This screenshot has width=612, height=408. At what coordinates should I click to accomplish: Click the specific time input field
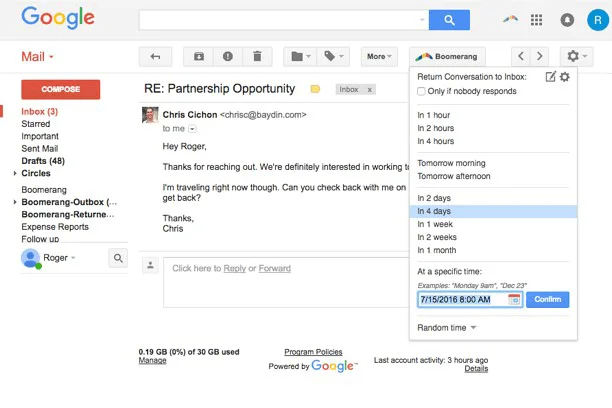(462, 299)
